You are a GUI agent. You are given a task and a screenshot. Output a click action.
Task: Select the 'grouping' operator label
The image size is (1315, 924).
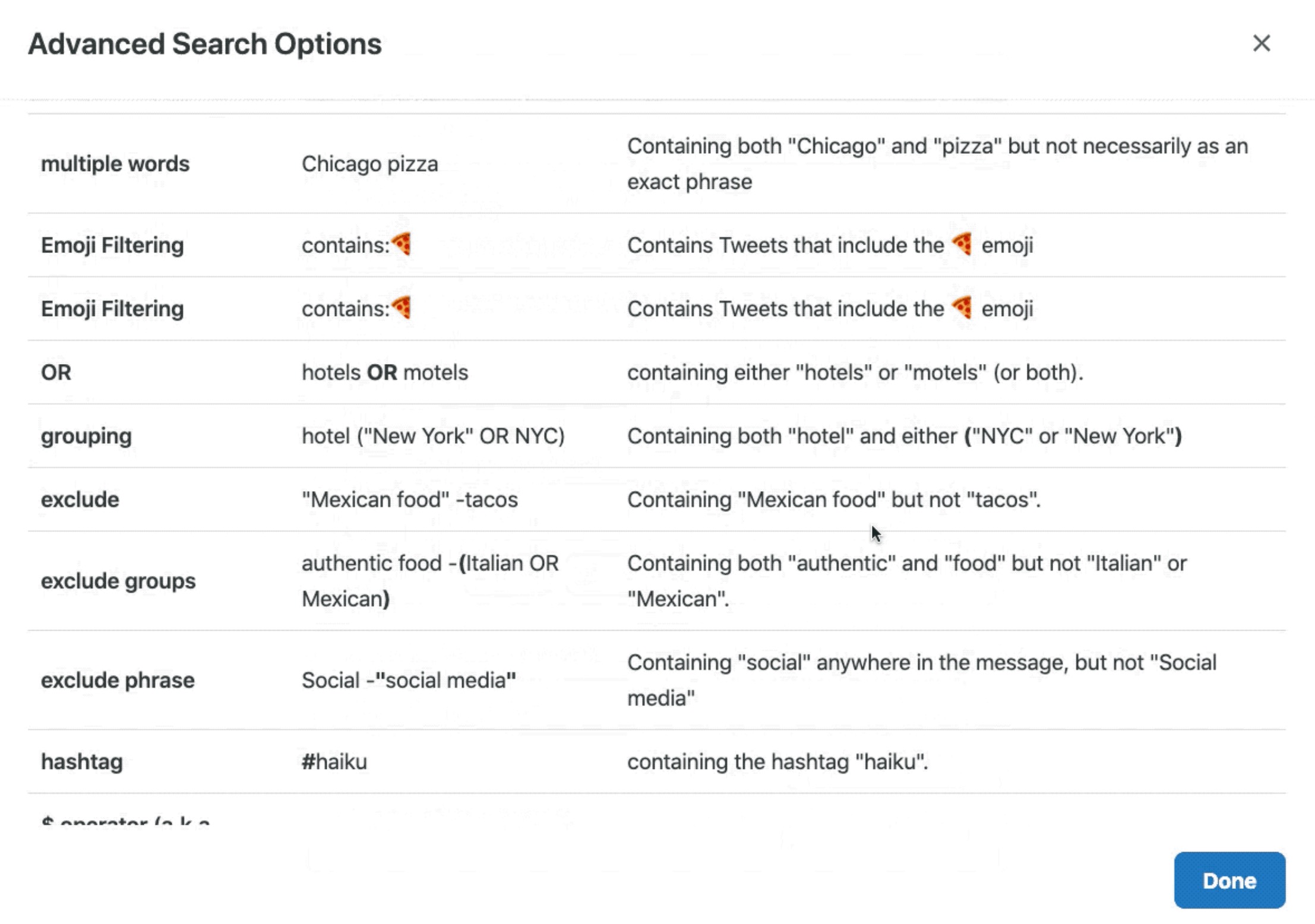click(86, 436)
